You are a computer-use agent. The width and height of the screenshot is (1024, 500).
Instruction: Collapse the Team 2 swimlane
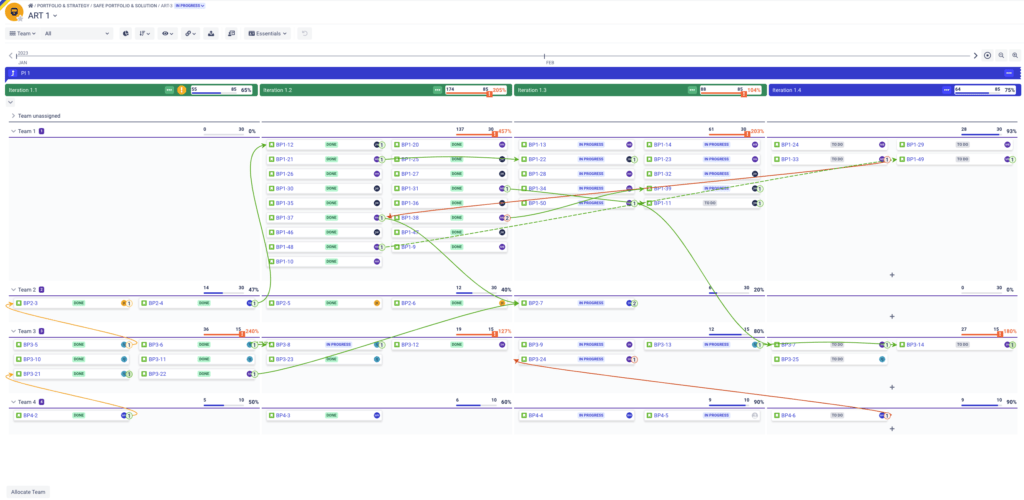coord(13,289)
